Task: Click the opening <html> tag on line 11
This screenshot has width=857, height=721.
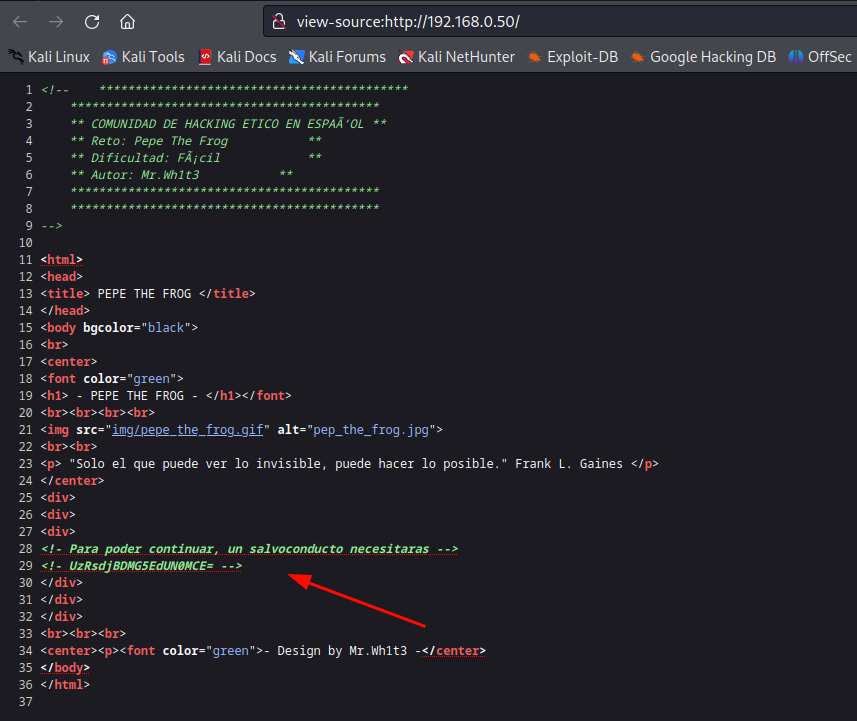Action: pyautogui.click(x=62, y=259)
